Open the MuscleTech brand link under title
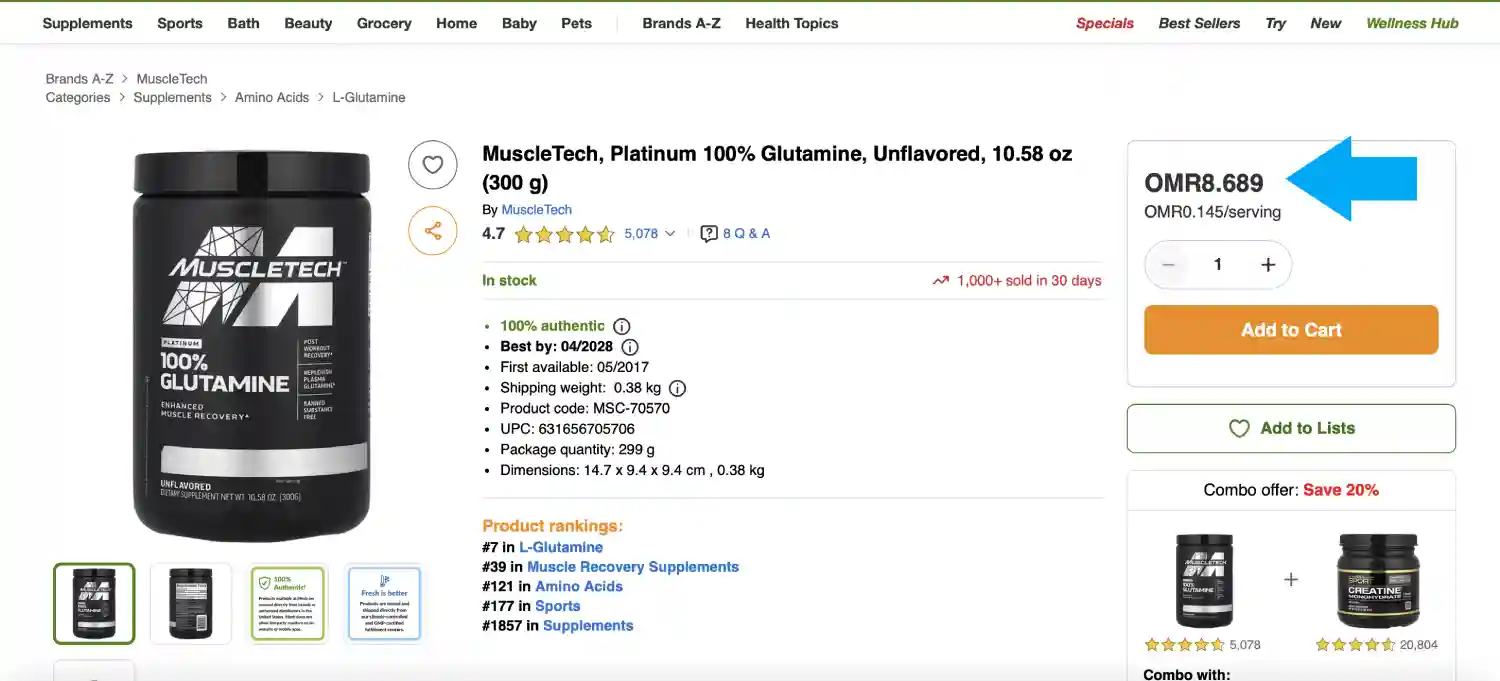This screenshot has width=1500, height=681. tap(536, 209)
